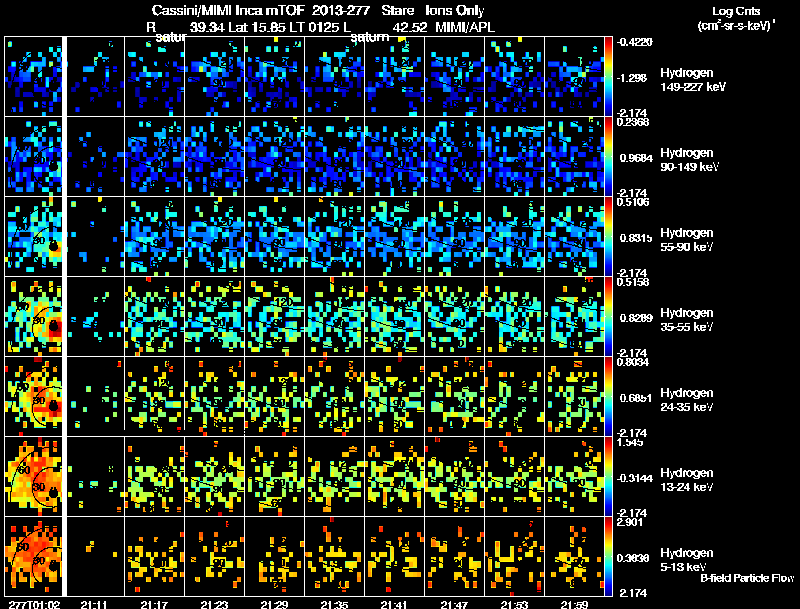Open the 24-35 keV image in the 277T01:02 column
The height and width of the screenshot is (609, 800).
(x=33, y=397)
